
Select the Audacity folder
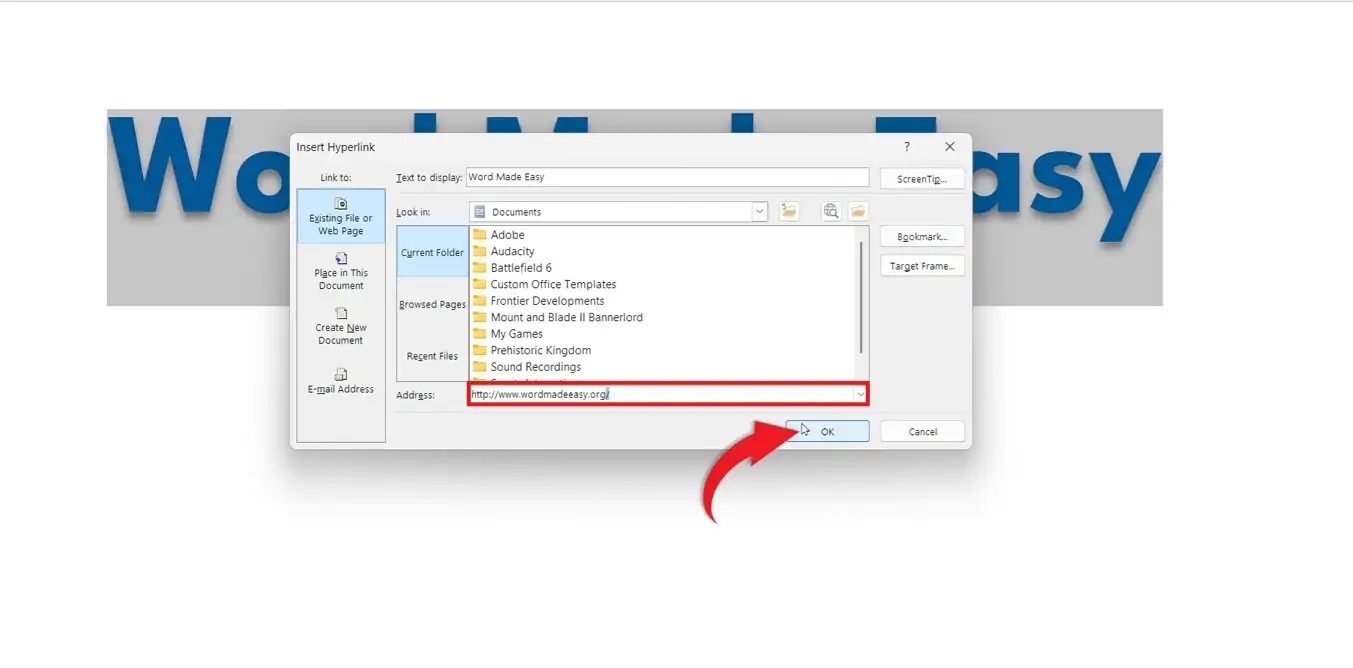pyautogui.click(x=503, y=251)
